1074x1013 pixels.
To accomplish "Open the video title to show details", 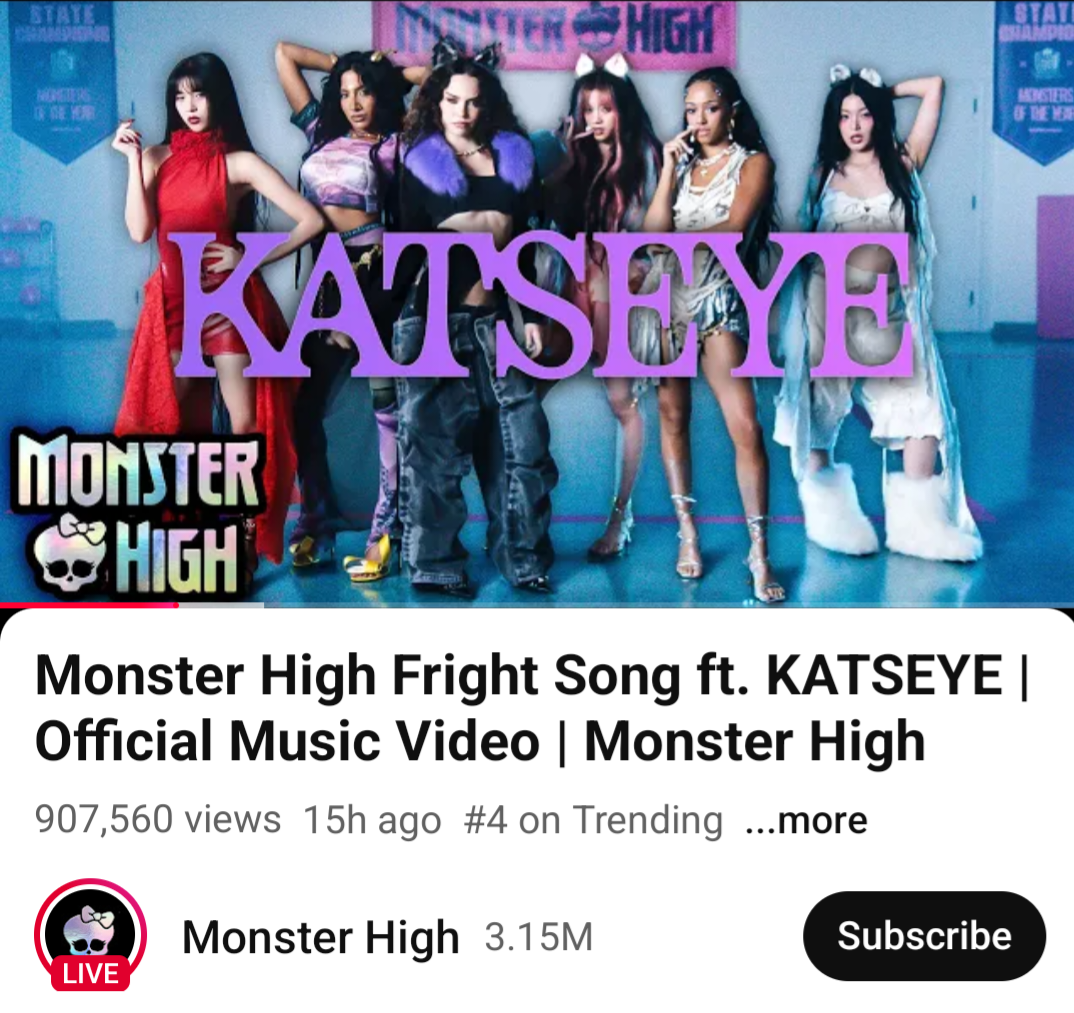I will [532, 709].
